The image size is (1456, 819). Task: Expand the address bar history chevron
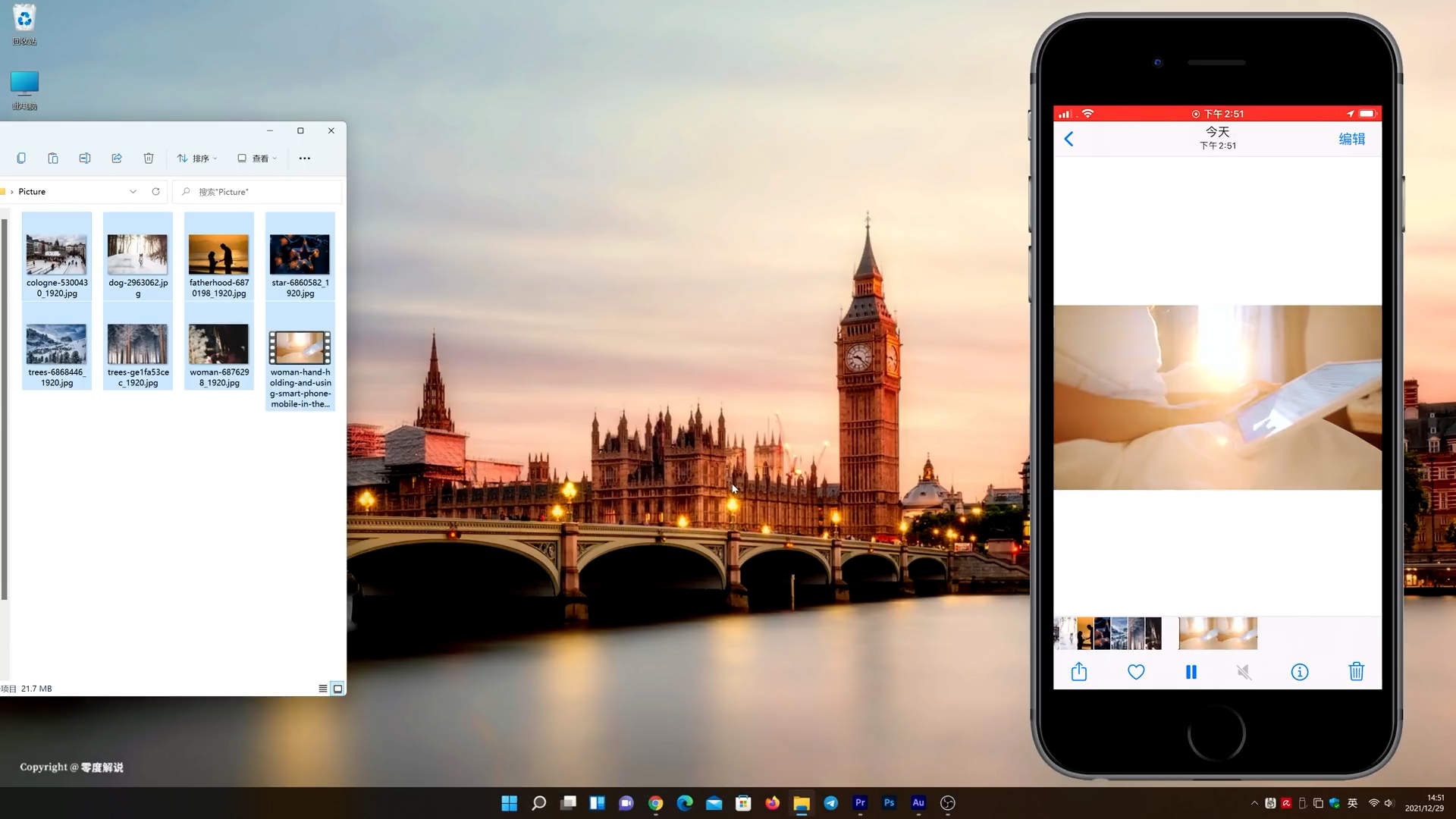pyautogui.click(x=133, y=192)
